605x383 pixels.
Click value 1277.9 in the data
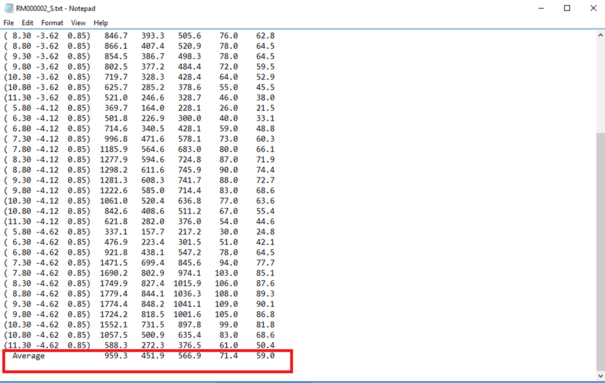coord(113,159)
